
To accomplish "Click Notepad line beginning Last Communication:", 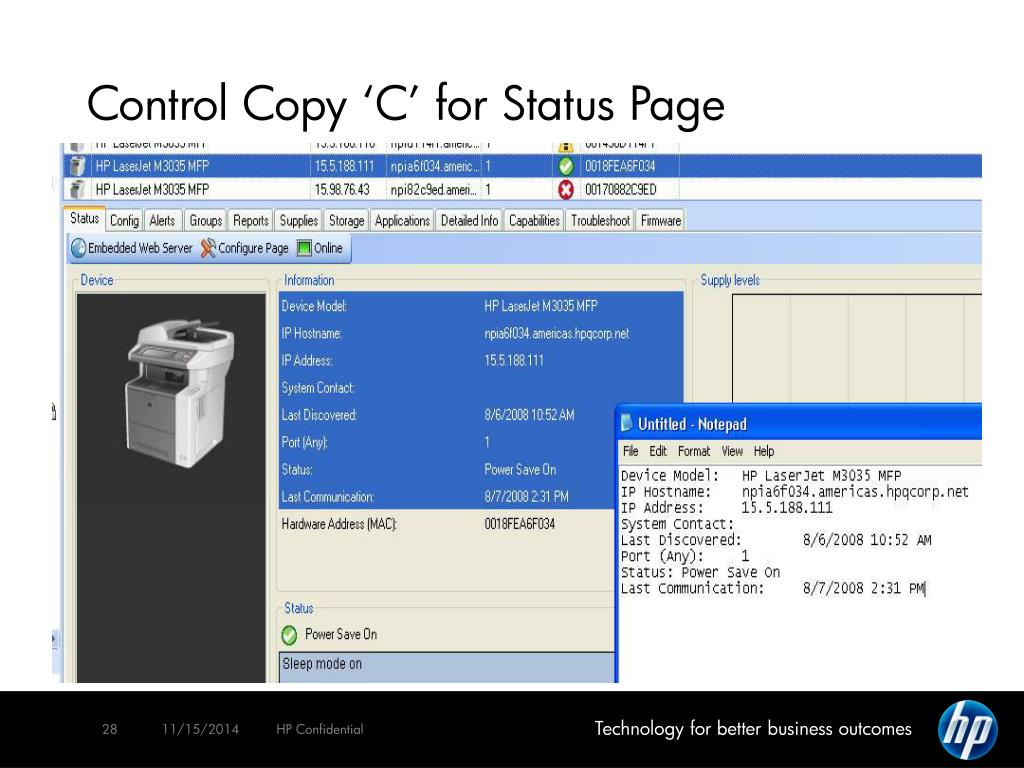I will tap(773, 588).
